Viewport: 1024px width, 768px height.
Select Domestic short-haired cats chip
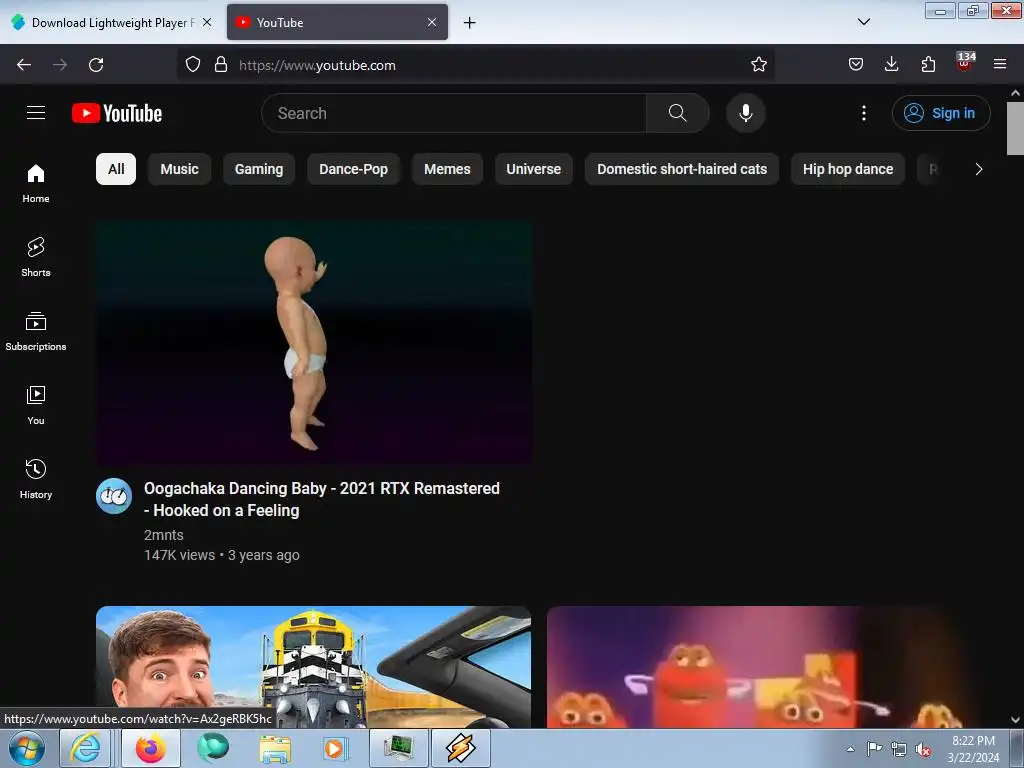click(682, 169)
